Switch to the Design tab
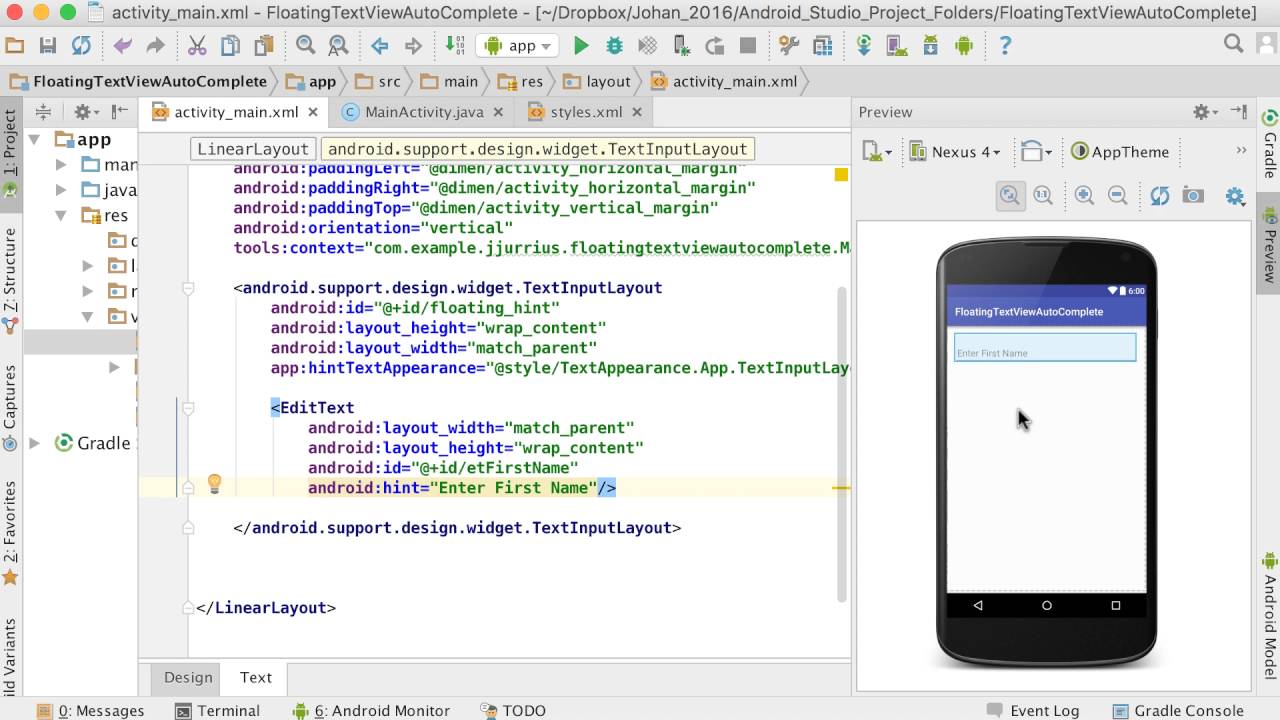 tap(188, 677)
